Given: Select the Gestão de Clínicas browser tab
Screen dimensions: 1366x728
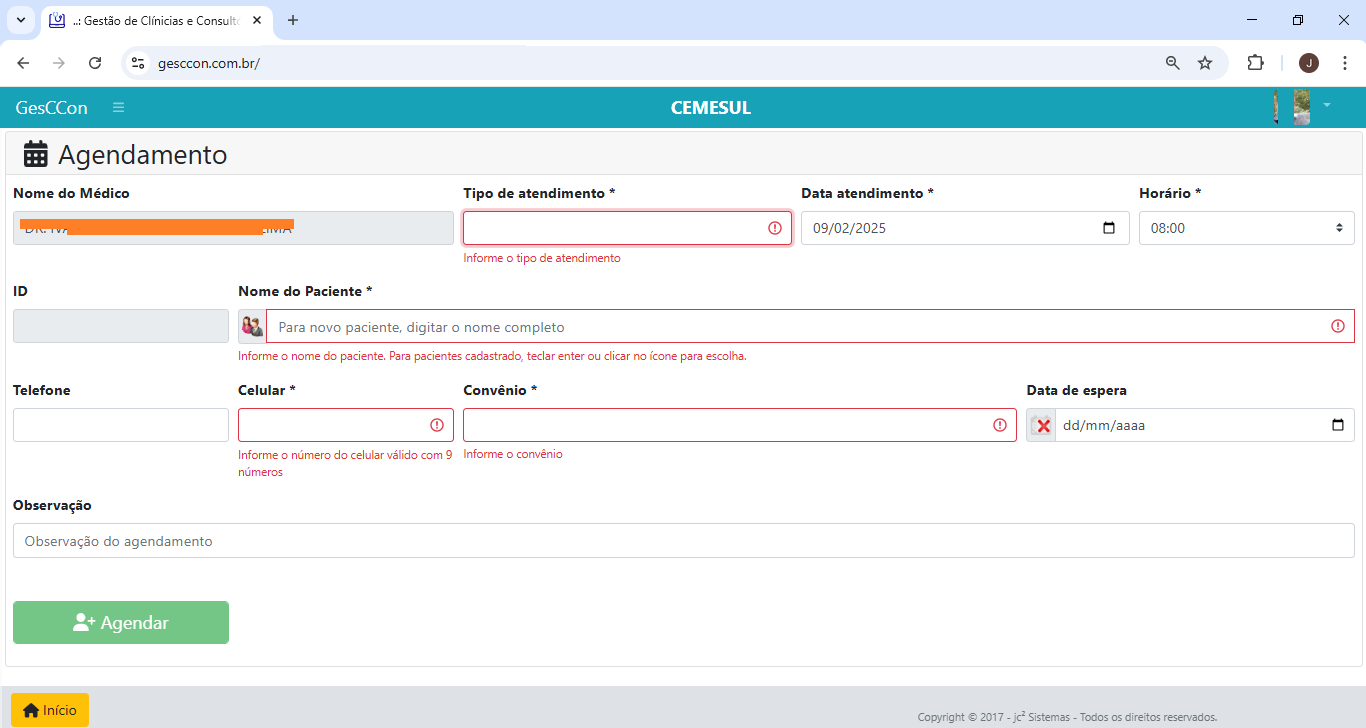Looking at the screenshot, I should [150, 20].
